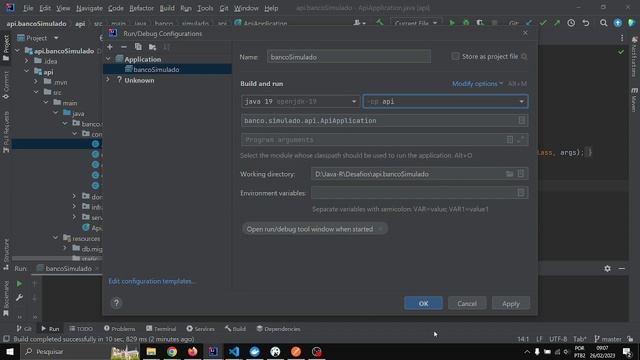
Task: Collapse the api.bancoSimulado project root
Action: (17, 51)
